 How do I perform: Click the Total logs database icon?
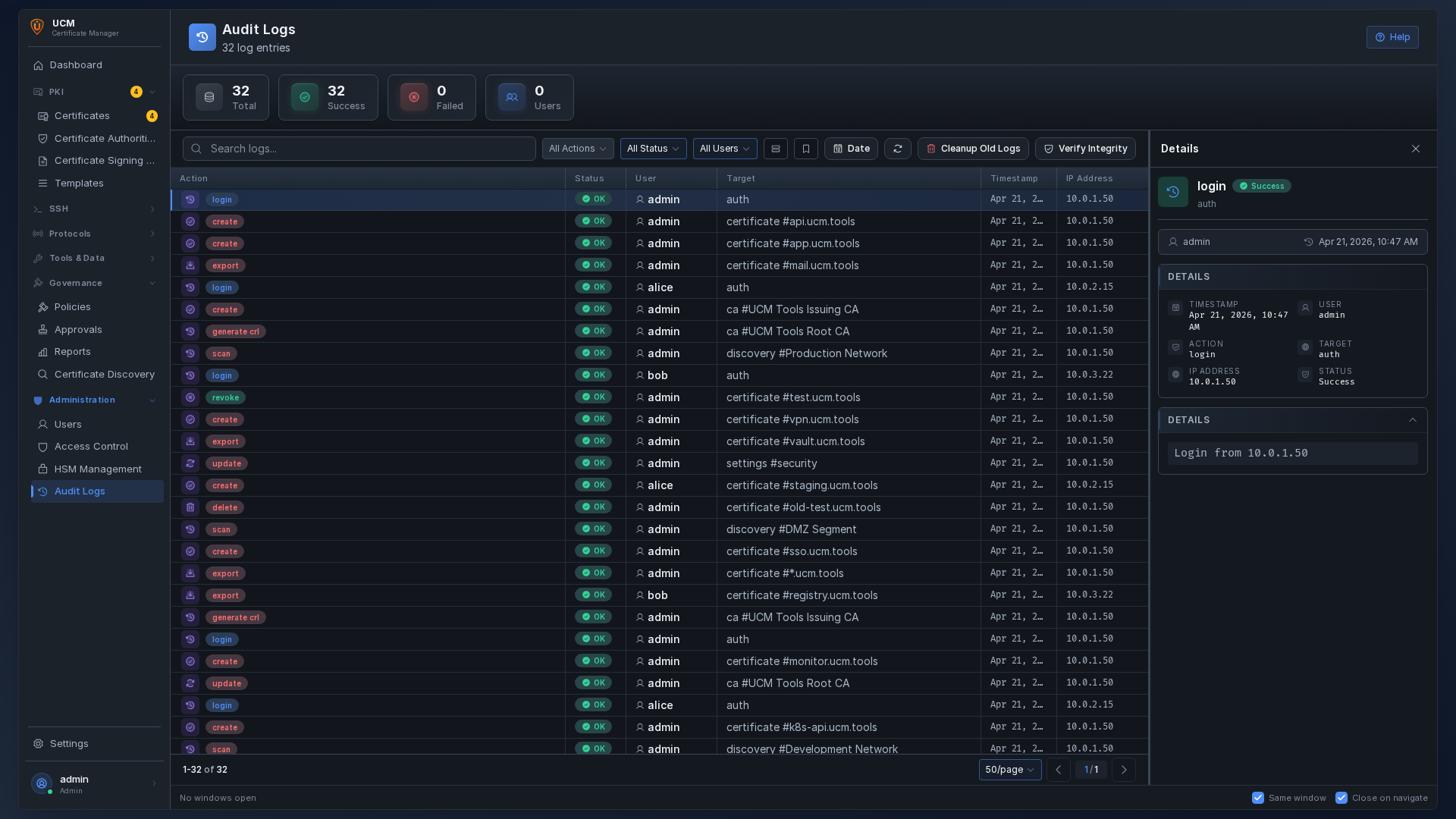(209, 97)
